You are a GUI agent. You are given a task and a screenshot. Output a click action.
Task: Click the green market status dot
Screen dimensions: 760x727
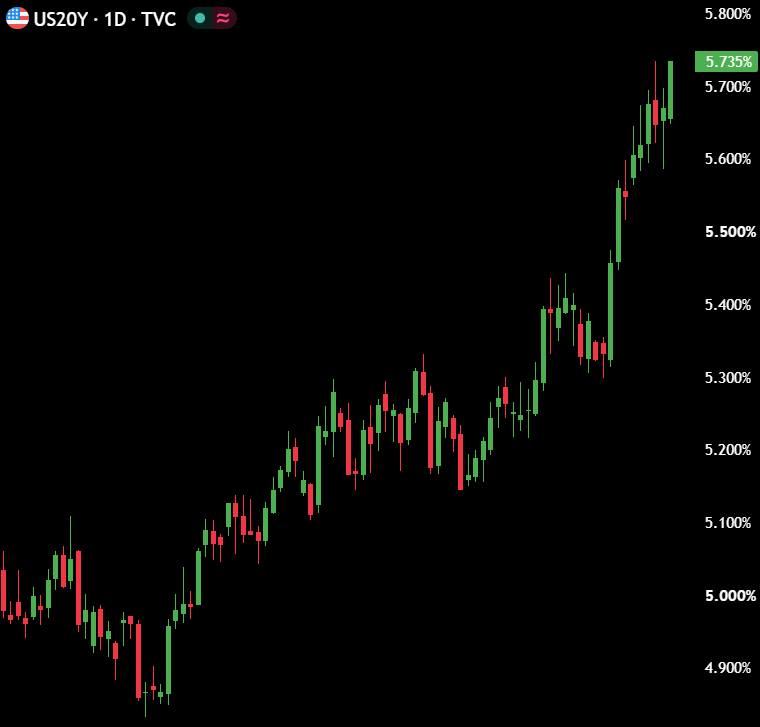[x=200, y=18]
